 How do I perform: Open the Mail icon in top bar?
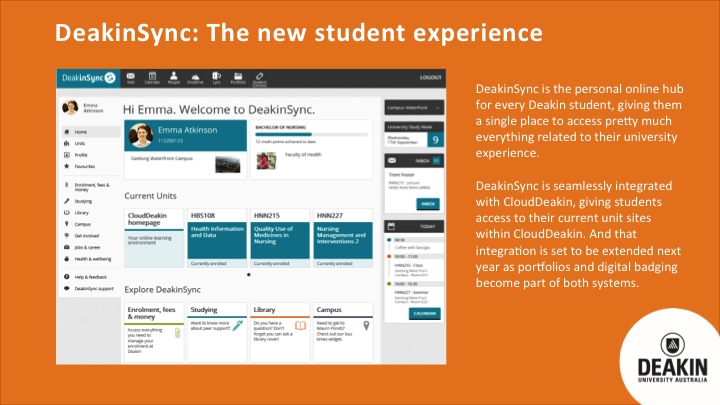131,76
